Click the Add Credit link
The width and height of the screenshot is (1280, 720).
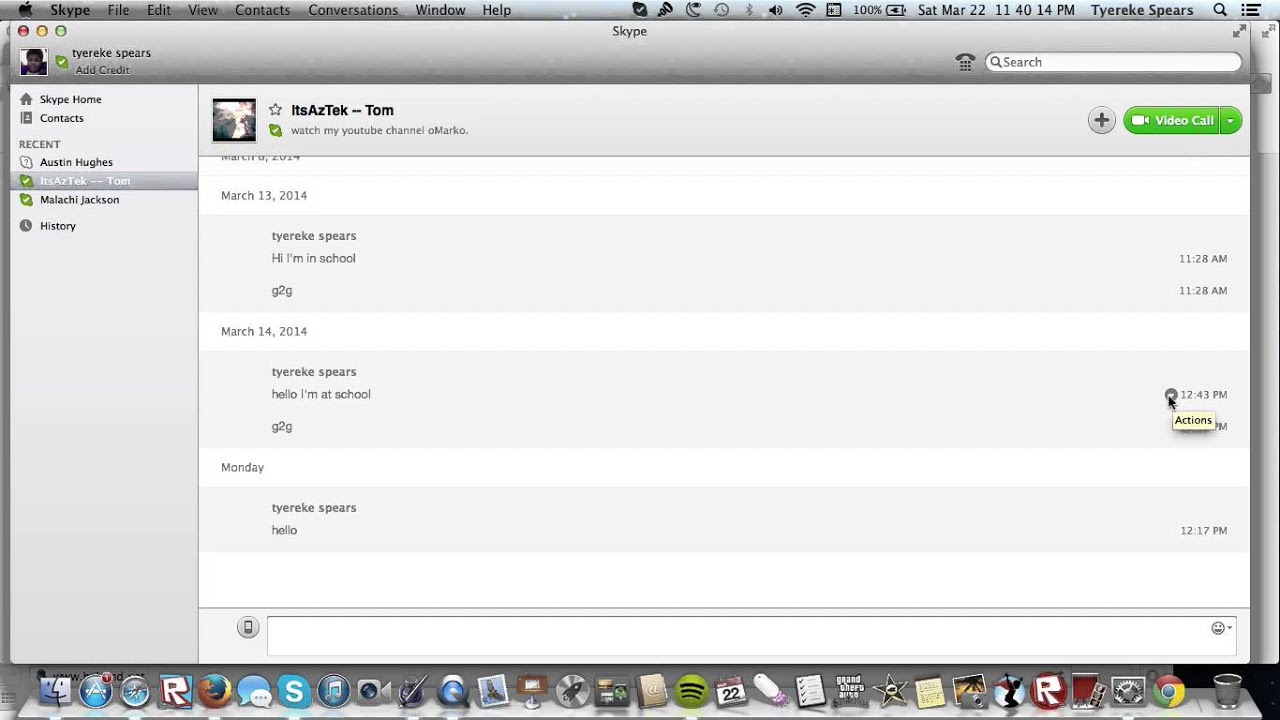pyautogui.click(x=102, y=71)
